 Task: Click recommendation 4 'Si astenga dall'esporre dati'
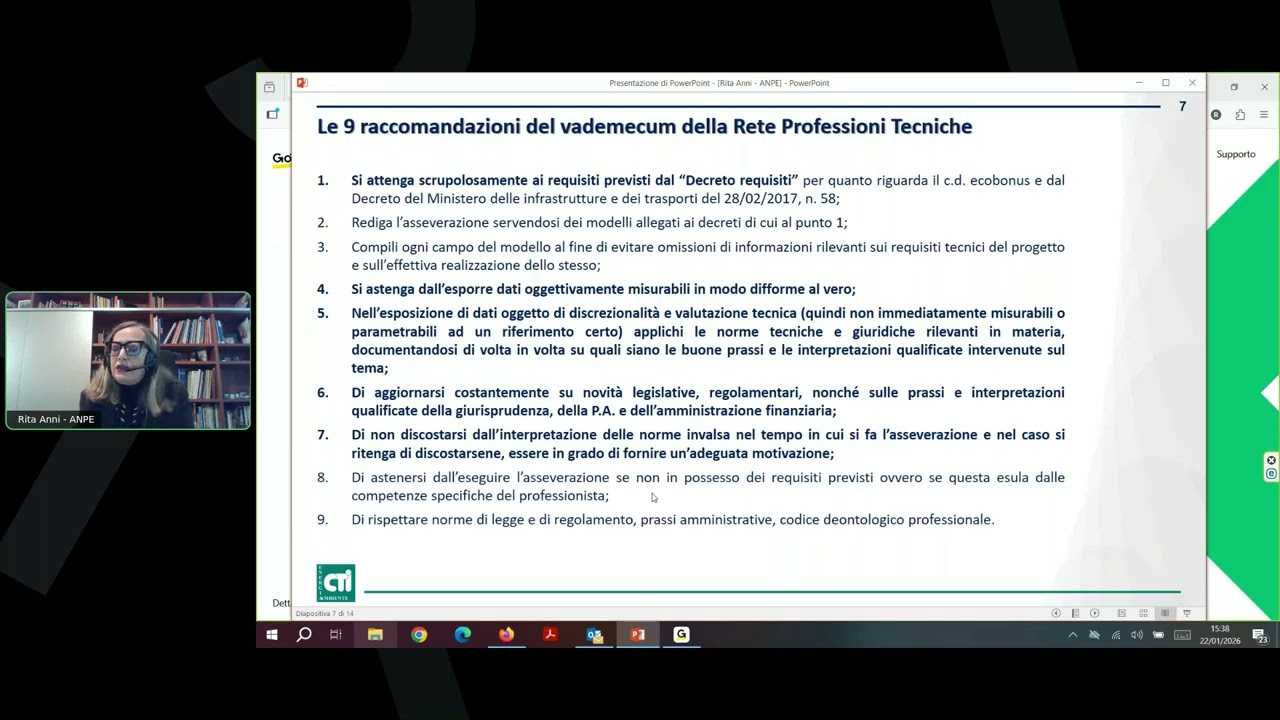coord(603,289)
